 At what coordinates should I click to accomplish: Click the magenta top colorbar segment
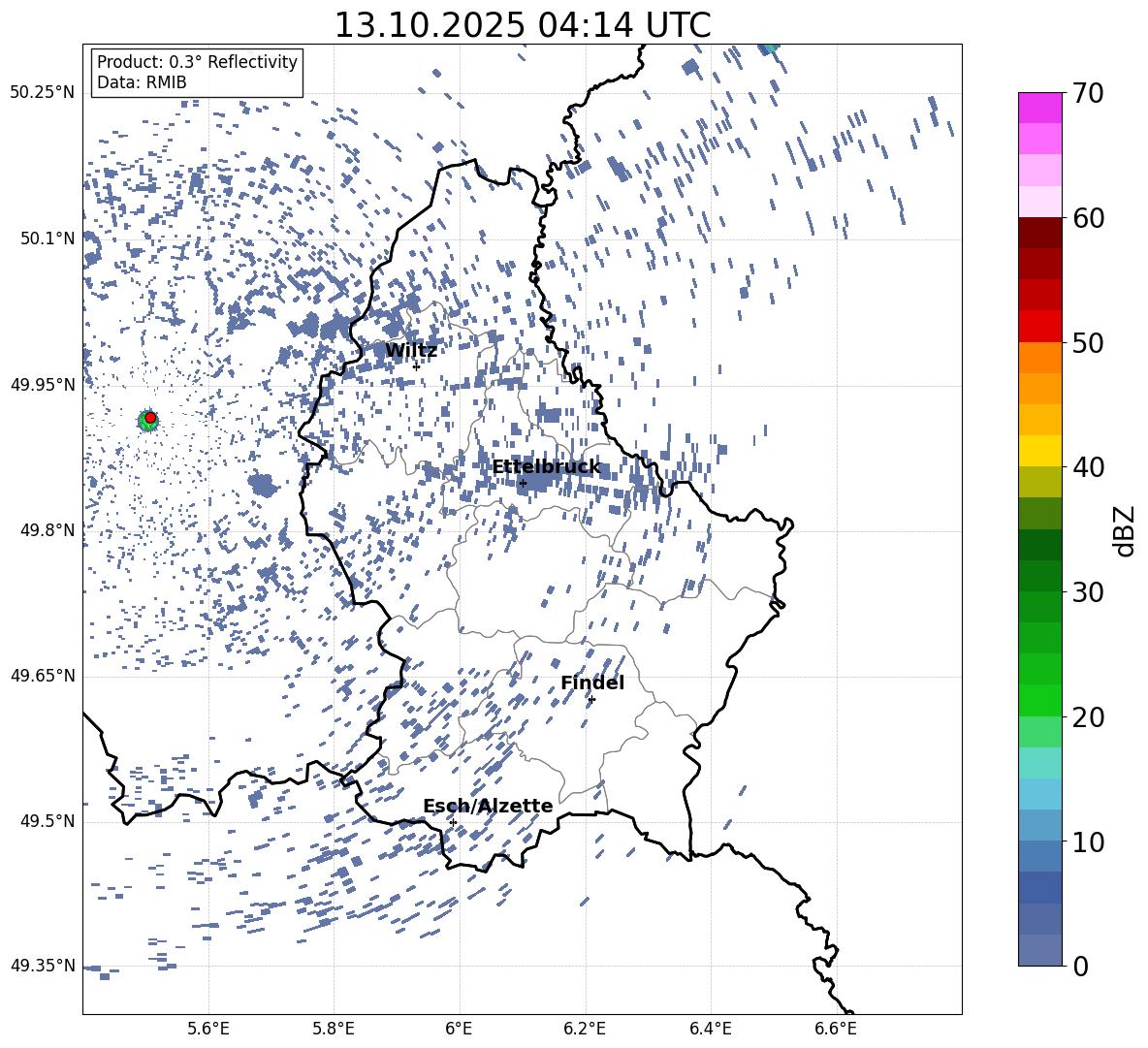1040,108
